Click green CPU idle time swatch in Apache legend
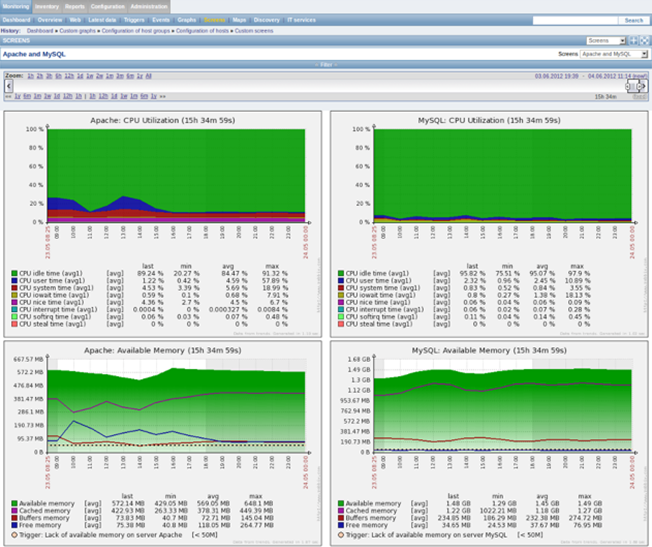Image resolution: width=652 pixels, height=547 pixels. pyautogui.click(x=14, y=273)
